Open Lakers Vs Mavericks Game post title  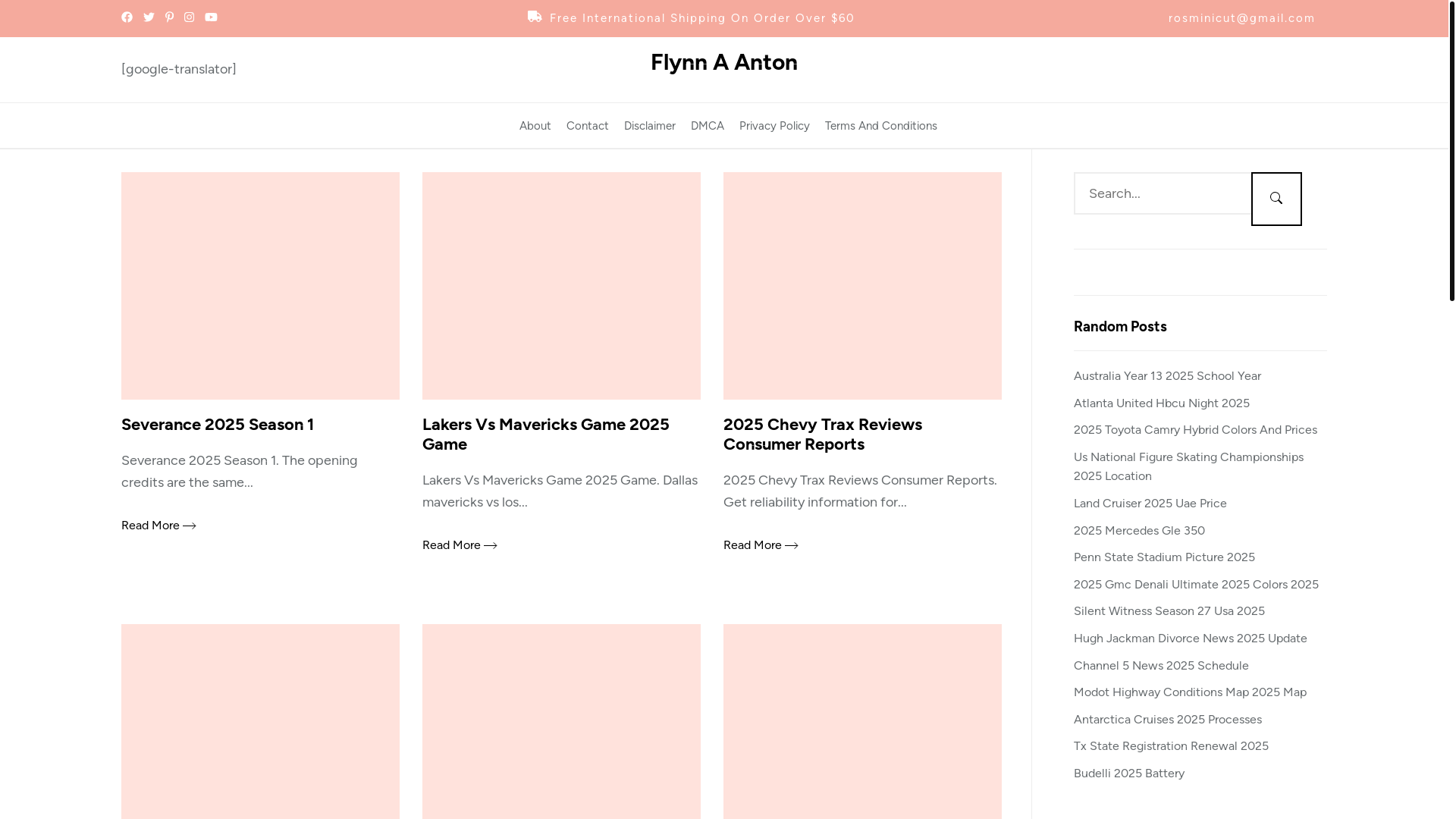(546, 435)
